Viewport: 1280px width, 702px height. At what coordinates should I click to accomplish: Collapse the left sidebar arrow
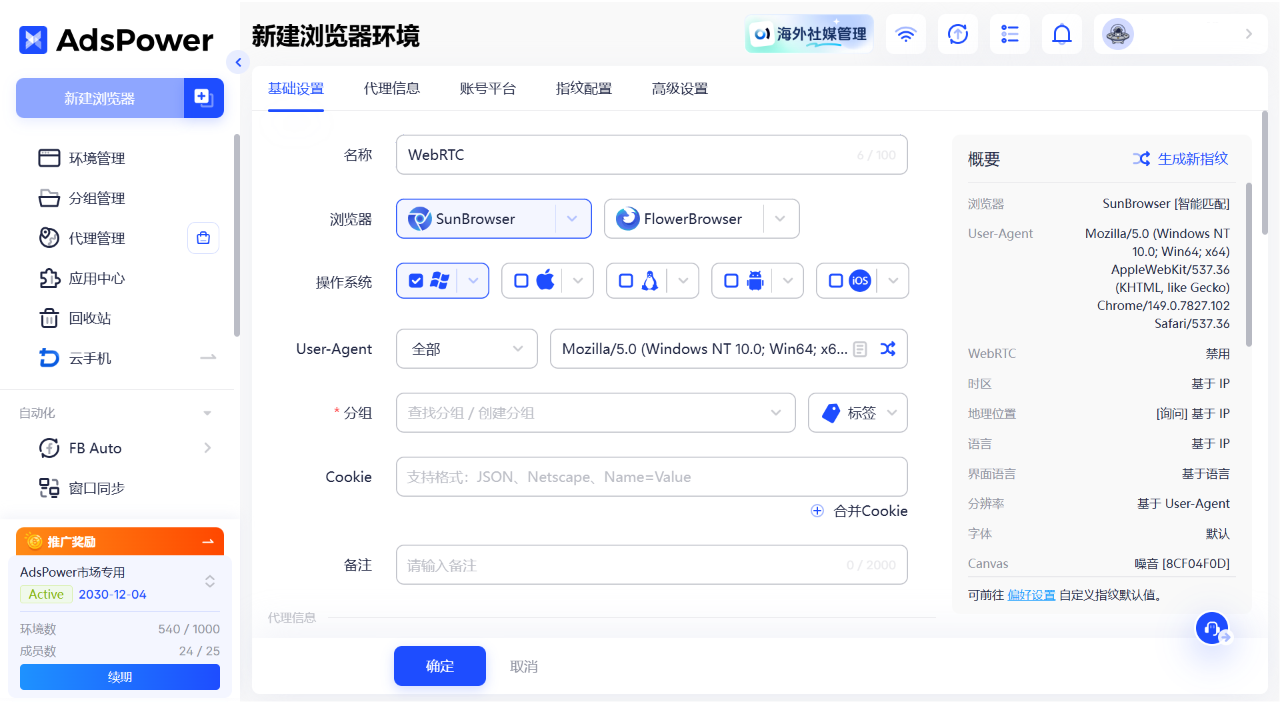pos(238,62)
